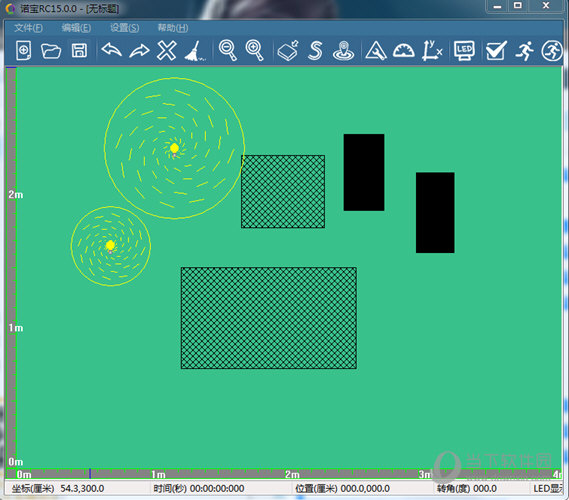Open the 文件(F) menu
Screen dimensions: 569x500
click(x=28, y=28)
